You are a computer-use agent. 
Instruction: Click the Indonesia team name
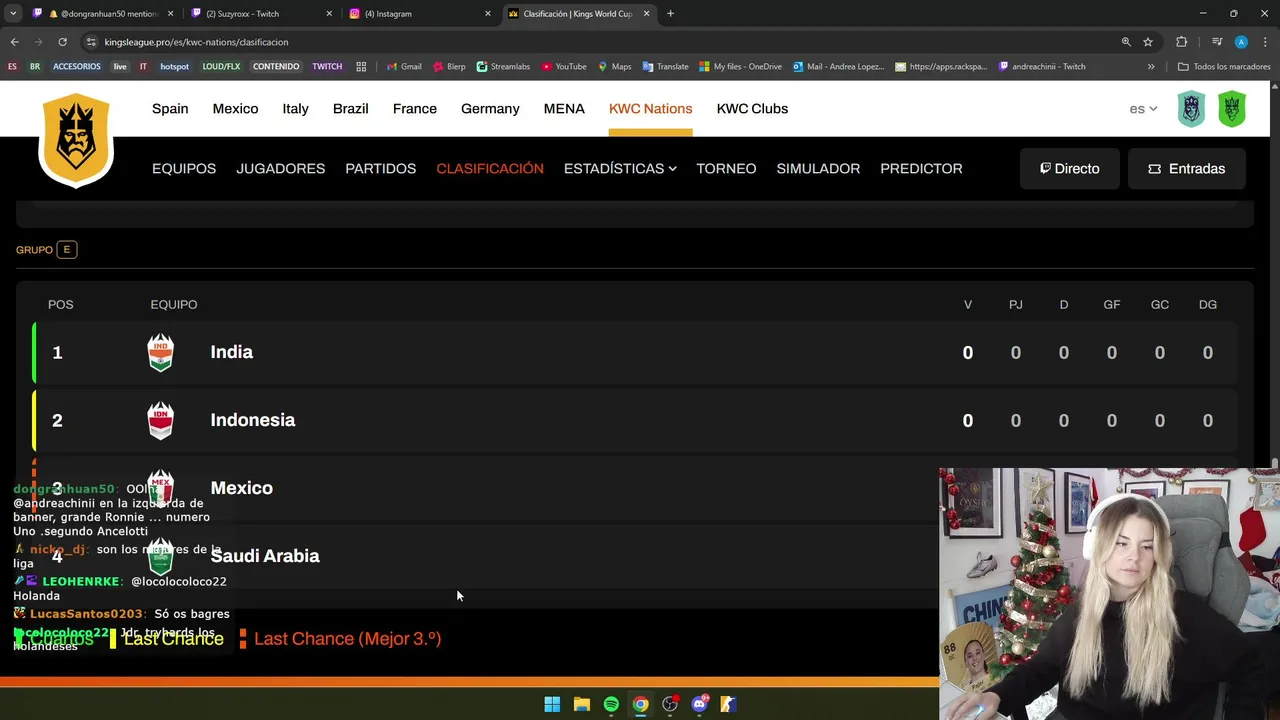[252, 420]
